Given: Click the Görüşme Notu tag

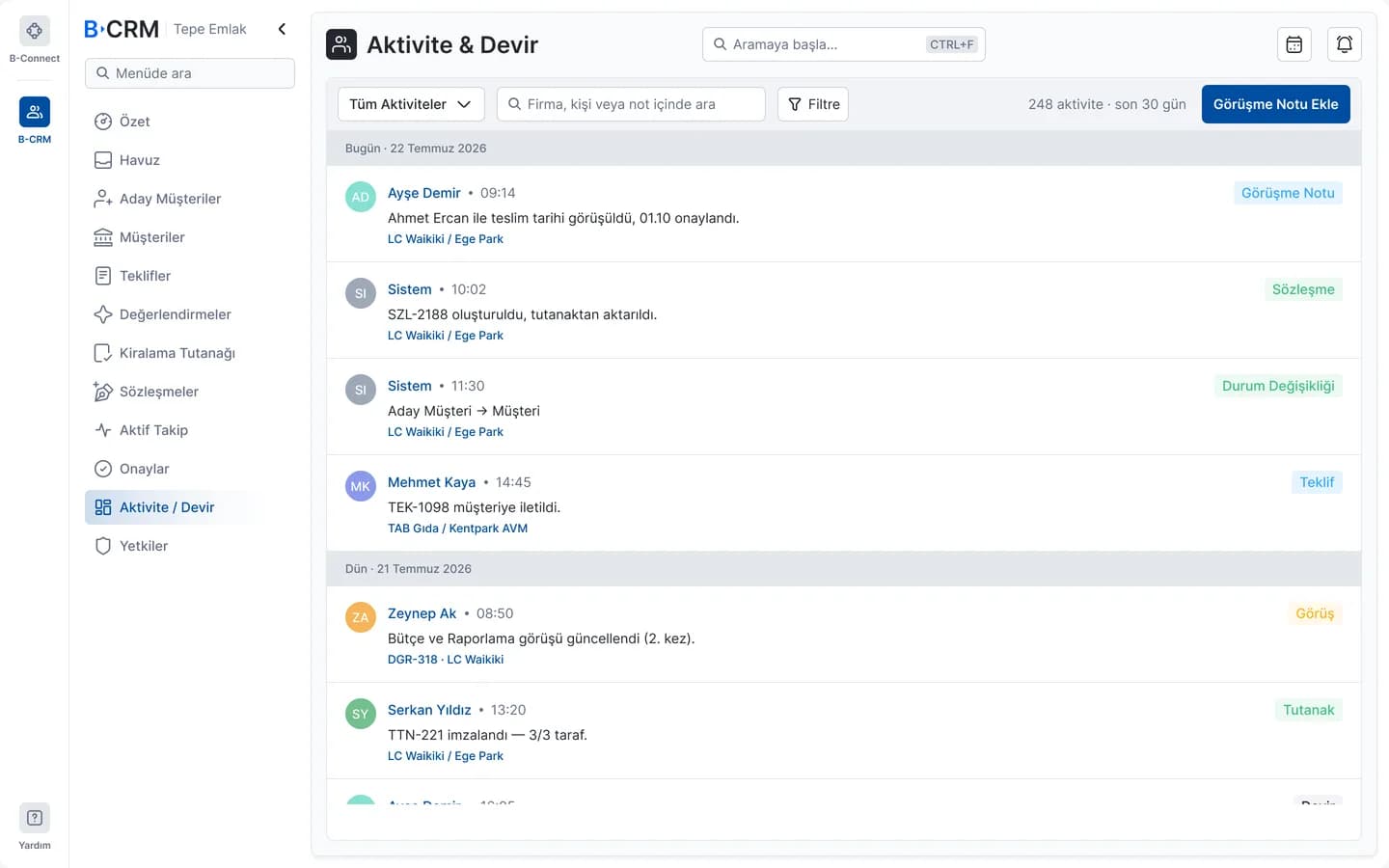Looking at the screenshot, I should pyautogui.click(x=1288, y=193).
